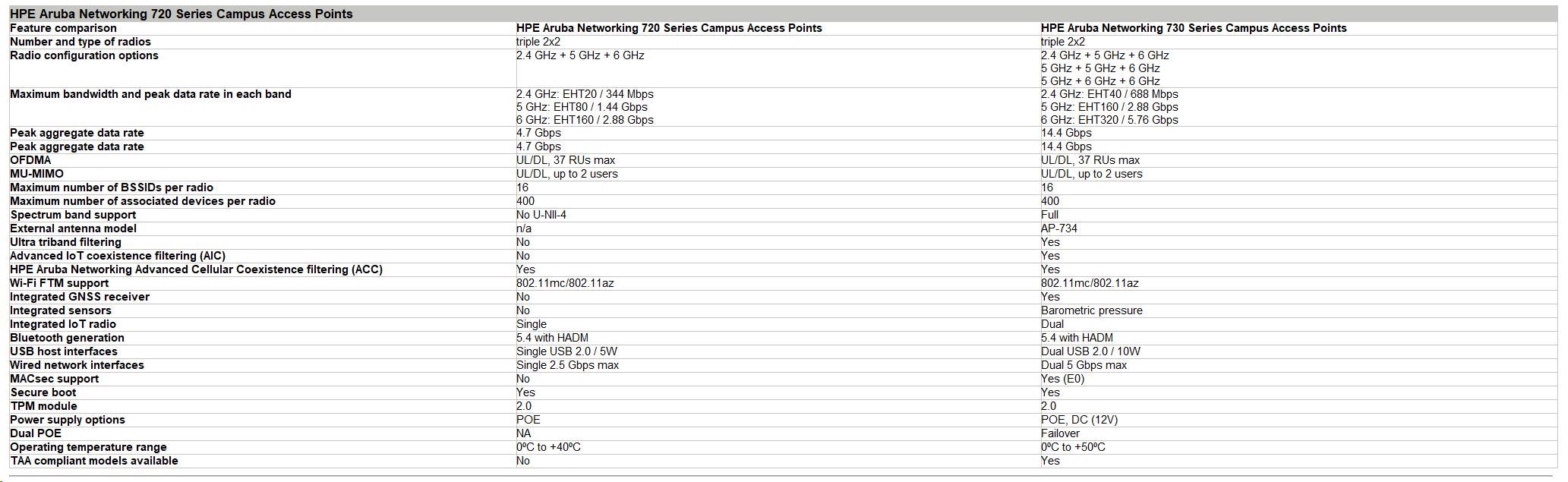Select the 'AP-734' external antenna value

click(1058, 228)
